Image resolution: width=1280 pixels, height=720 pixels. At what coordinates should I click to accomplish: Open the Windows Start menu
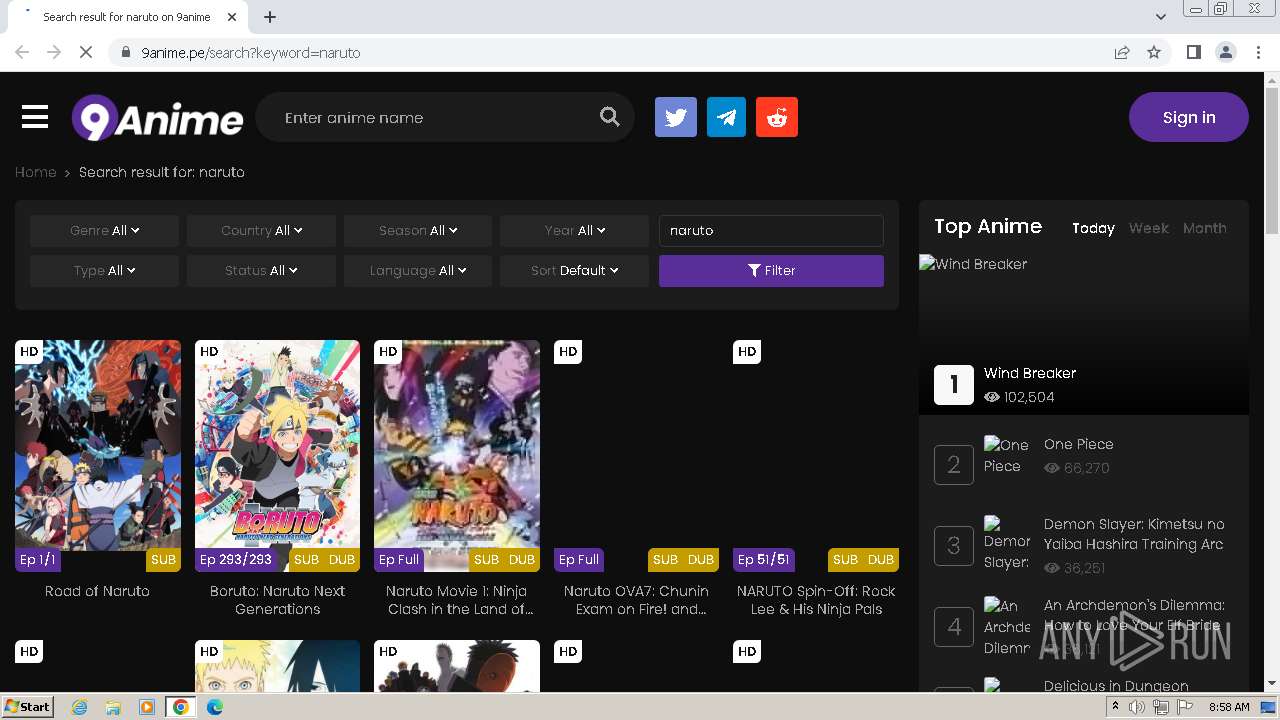27,707
